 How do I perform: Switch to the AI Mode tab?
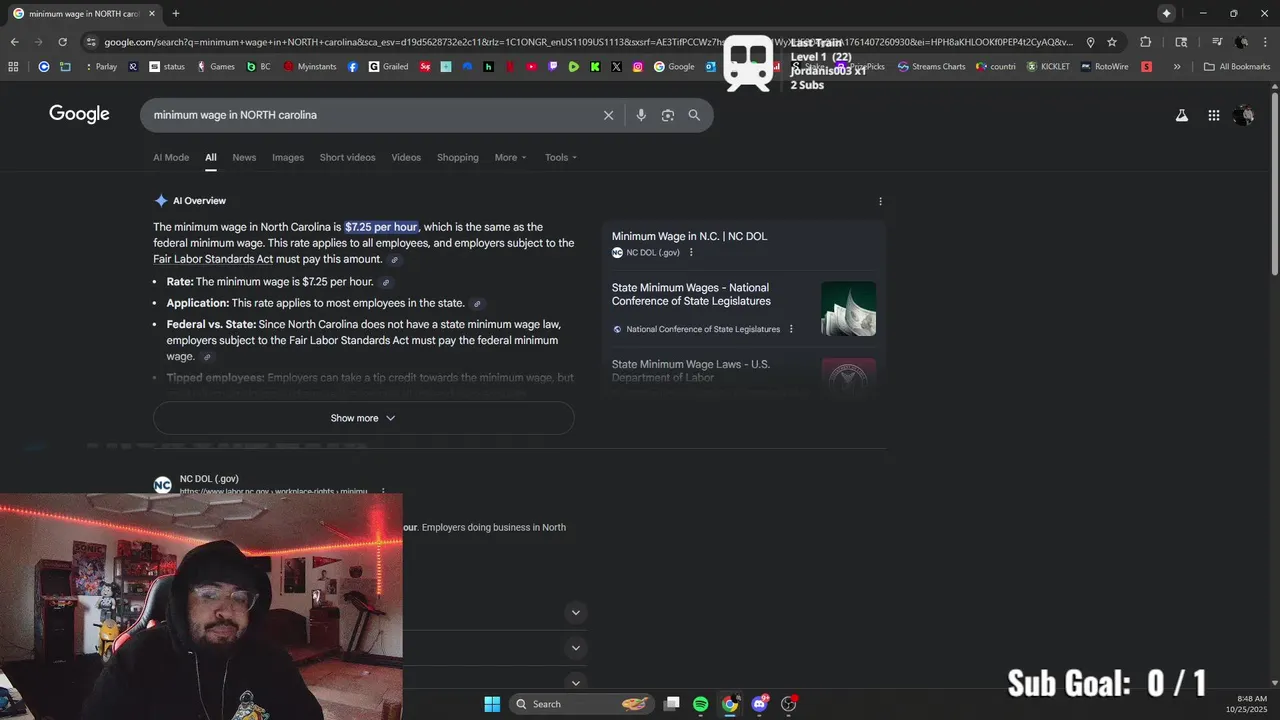tap(171, 157)
